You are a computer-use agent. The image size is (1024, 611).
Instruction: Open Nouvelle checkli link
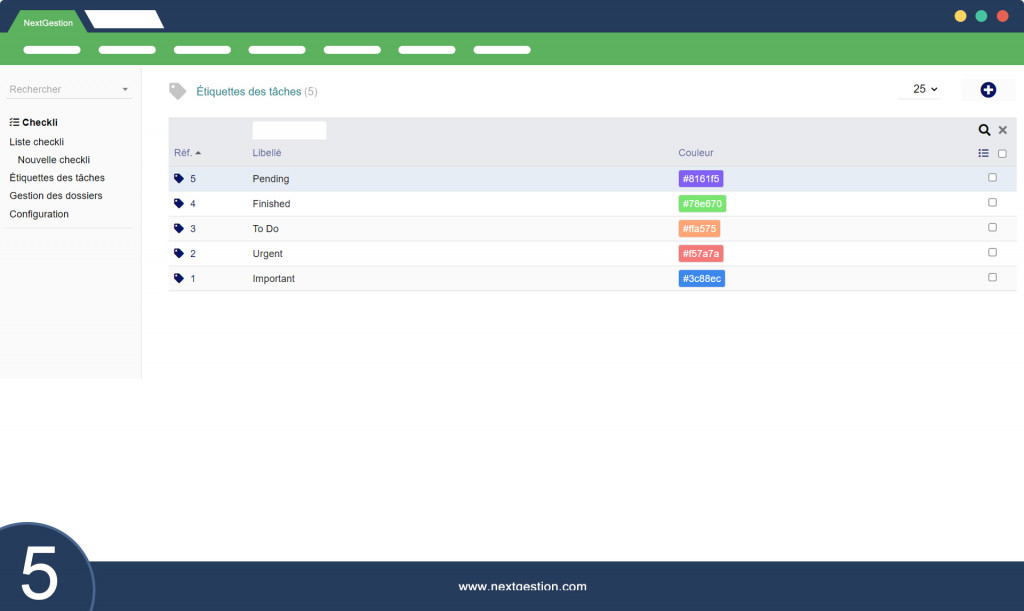click(54, 159)
